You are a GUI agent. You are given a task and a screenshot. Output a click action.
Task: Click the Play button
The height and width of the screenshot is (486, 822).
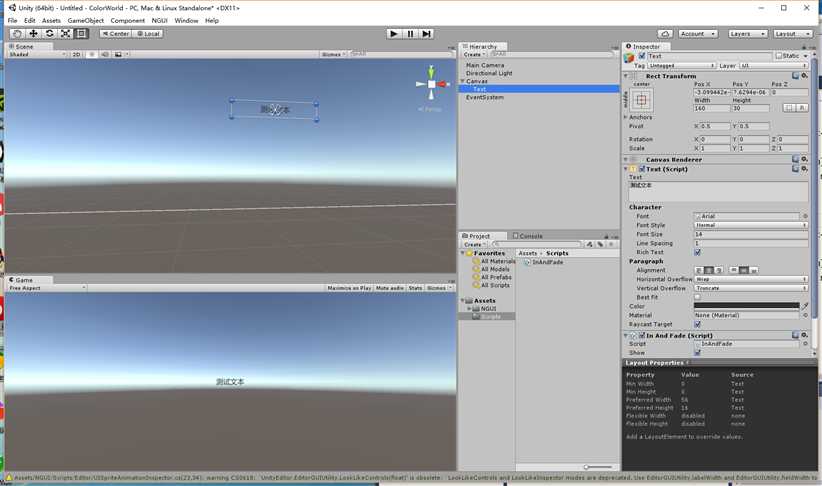coord(394,34)
